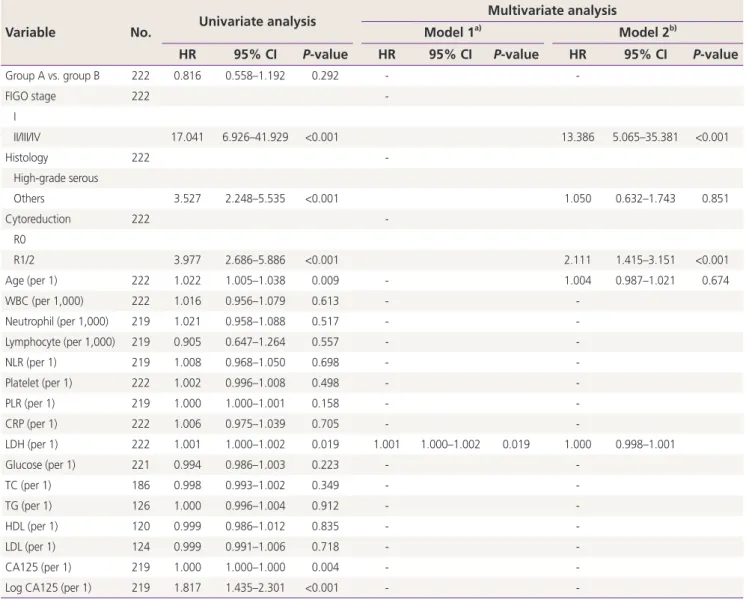Click the 'CRP (per 1)' row label
The width and height of the screenshot is (746, 600).
pos(31,423)
